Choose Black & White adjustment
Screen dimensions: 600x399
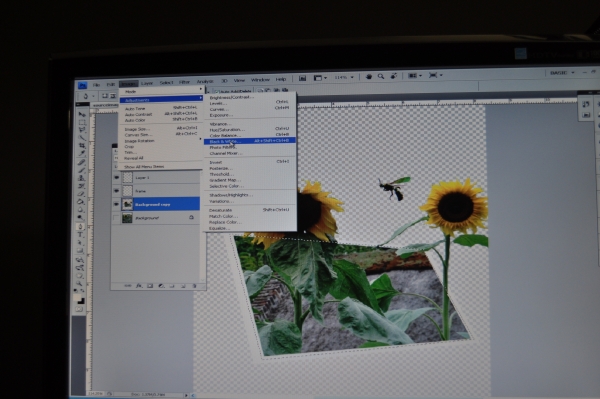point(249,141)
